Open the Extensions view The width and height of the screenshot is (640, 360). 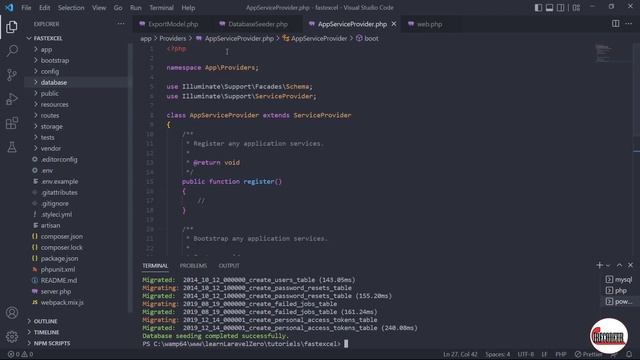click(12, 123)
